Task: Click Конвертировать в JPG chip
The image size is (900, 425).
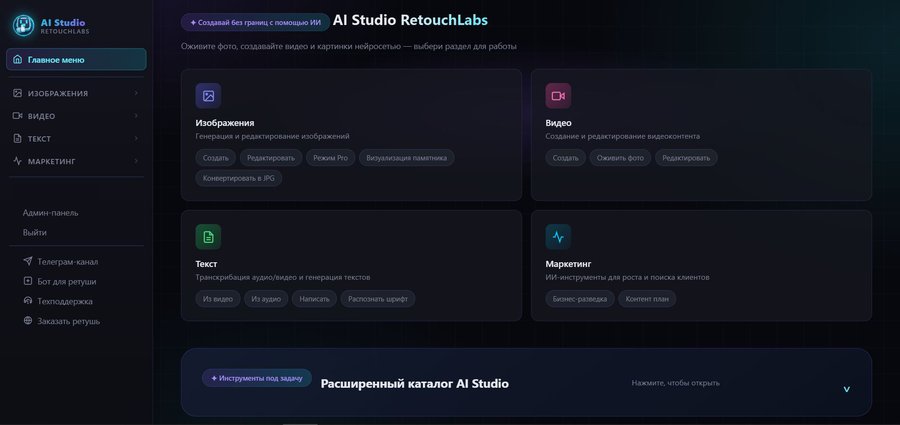Action: pos(239,178)
